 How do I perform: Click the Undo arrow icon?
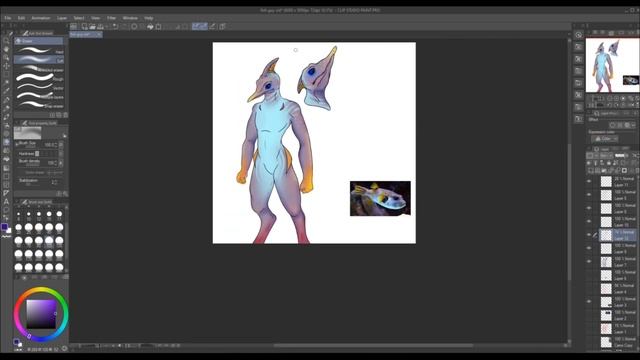[x=116, y=27]
